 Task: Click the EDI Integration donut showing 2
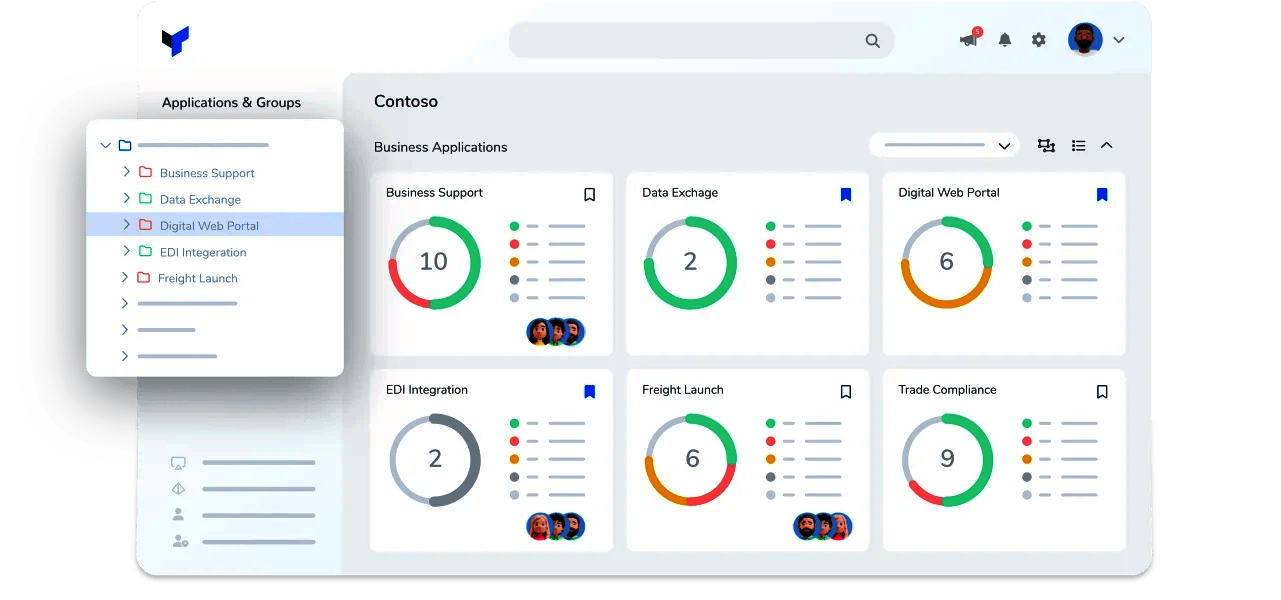(x=434, y=459)
